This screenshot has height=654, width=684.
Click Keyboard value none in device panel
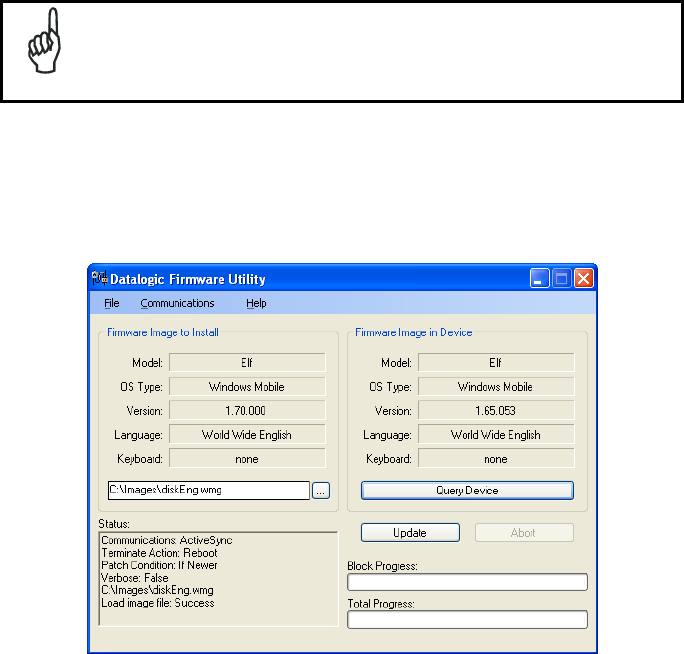pyautogui.click(x=496, y=459)
